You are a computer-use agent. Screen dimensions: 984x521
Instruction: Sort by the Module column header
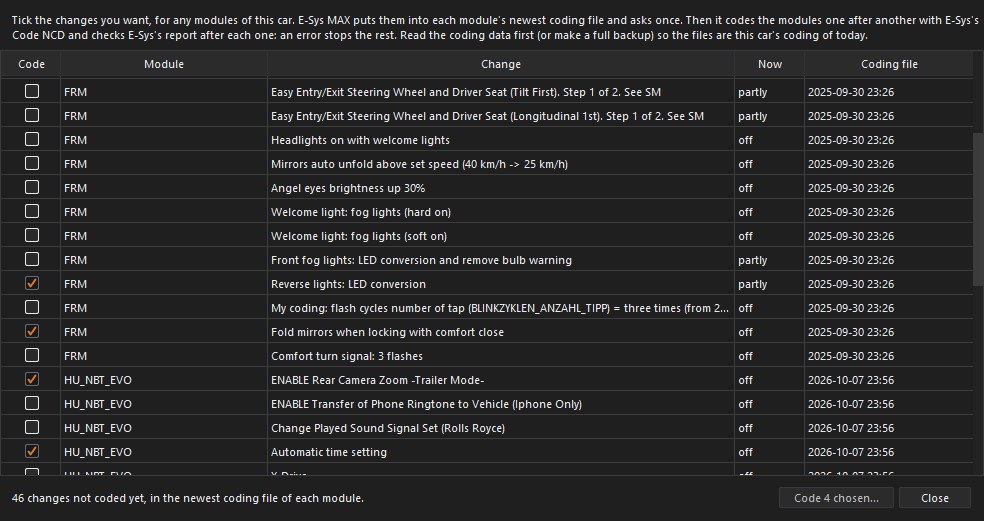pos(164,64)
